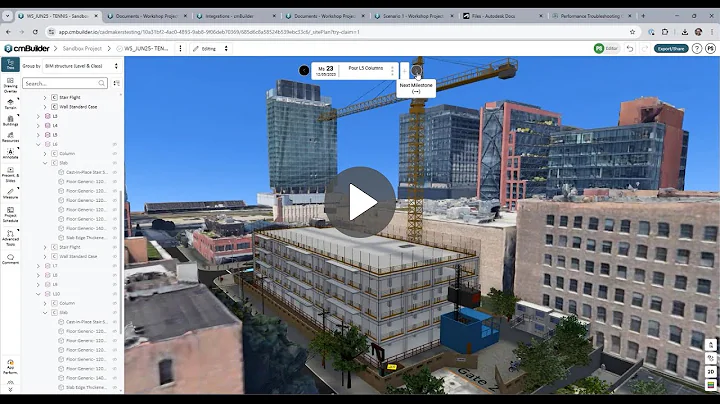Toggle visibility of L9 level
Viewport: 720px width, 404px height.
(115, 284)
